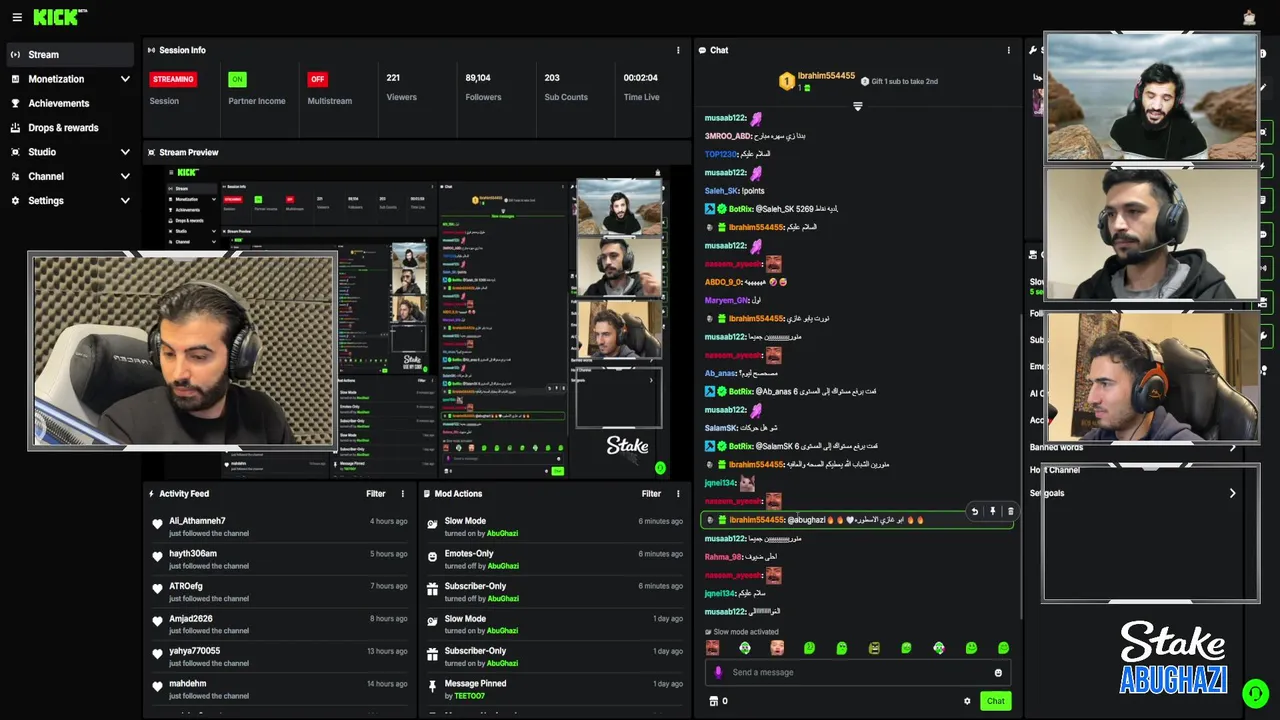Click heart icon beside Ali_Athamneh7 follow
The height and width of the screenshot is (720, 1280).
157,524
